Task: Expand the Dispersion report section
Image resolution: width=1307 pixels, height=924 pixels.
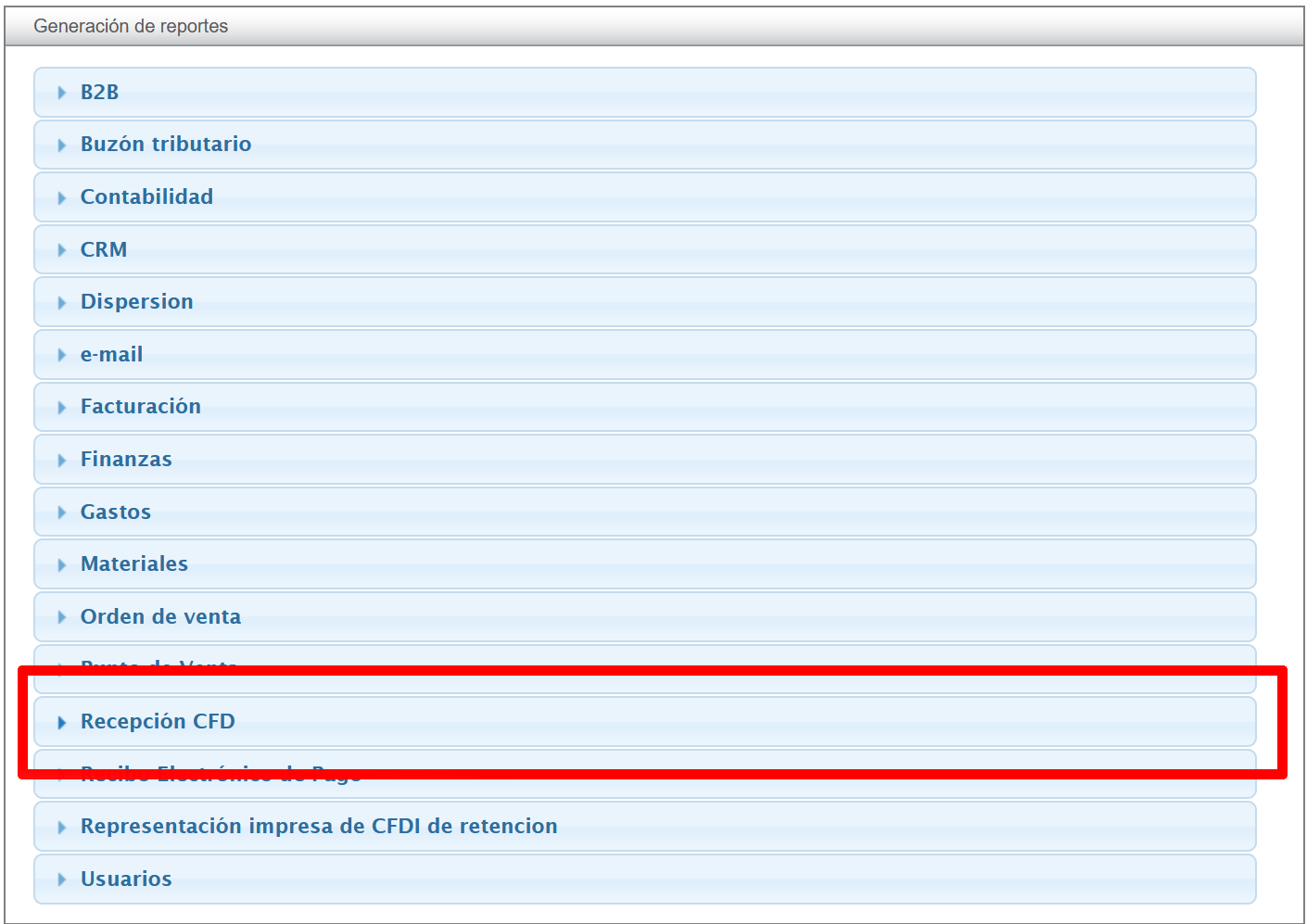Action: (x=137, y=302)
